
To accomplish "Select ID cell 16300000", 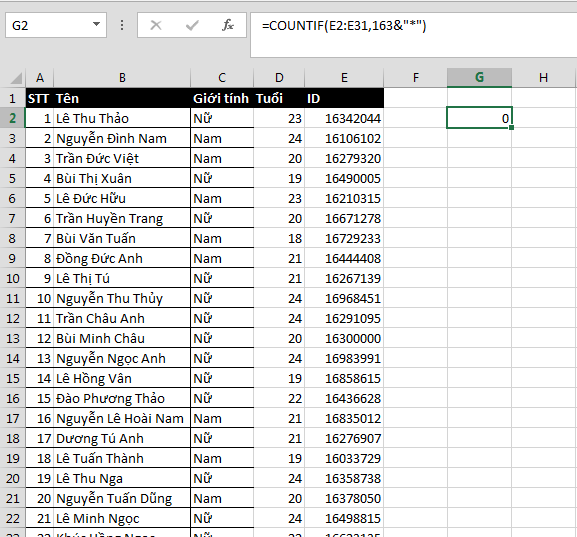I will click(344, 338).
